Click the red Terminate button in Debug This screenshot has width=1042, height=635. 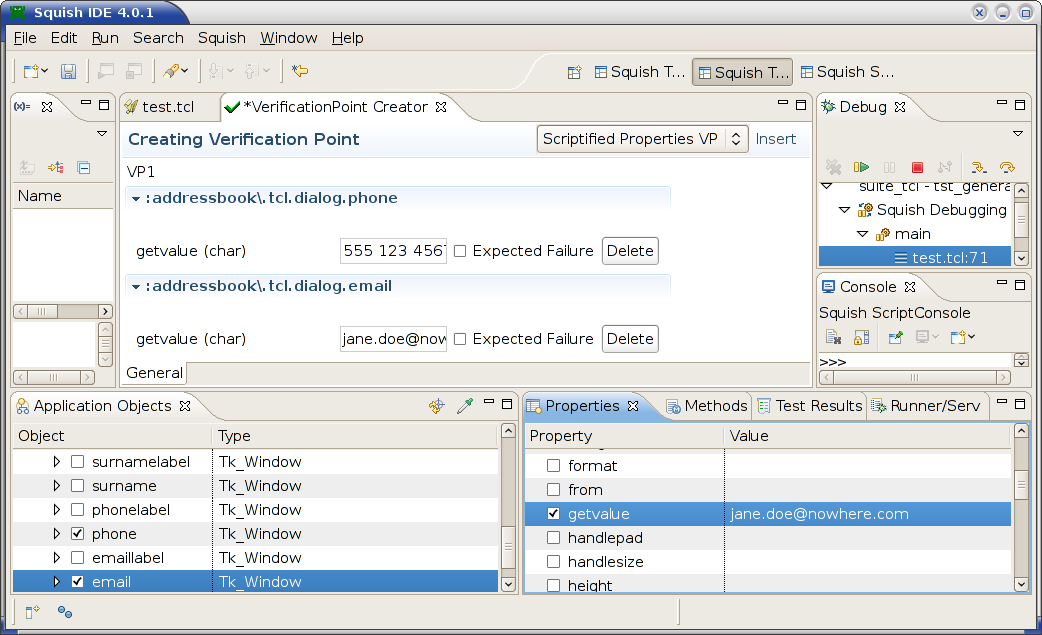click(917, 168)
